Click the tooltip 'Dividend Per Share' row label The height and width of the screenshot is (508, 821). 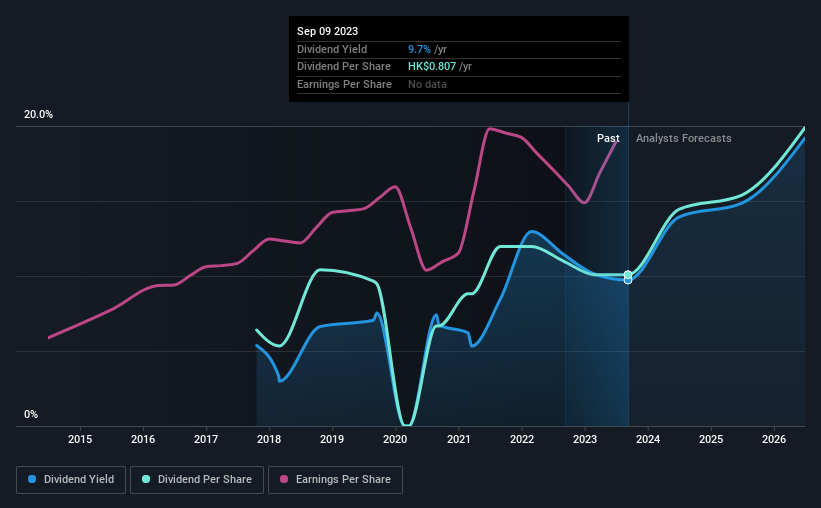(343, 67)
